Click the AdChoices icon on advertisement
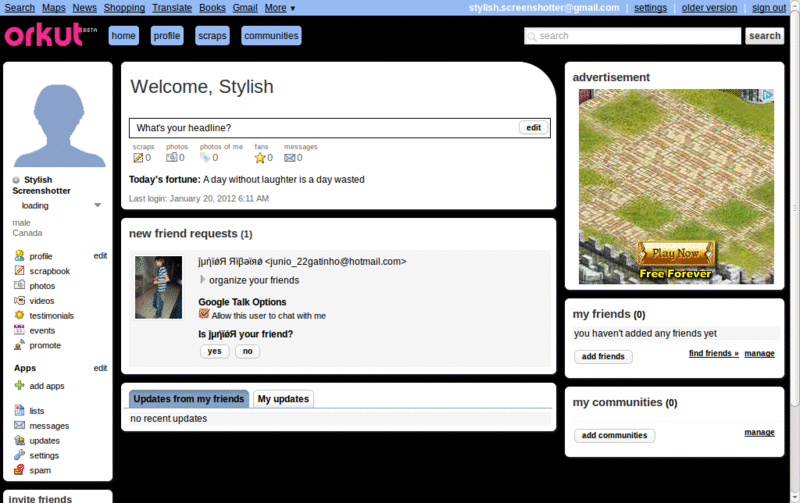800x503 pixels. (768, 95)
